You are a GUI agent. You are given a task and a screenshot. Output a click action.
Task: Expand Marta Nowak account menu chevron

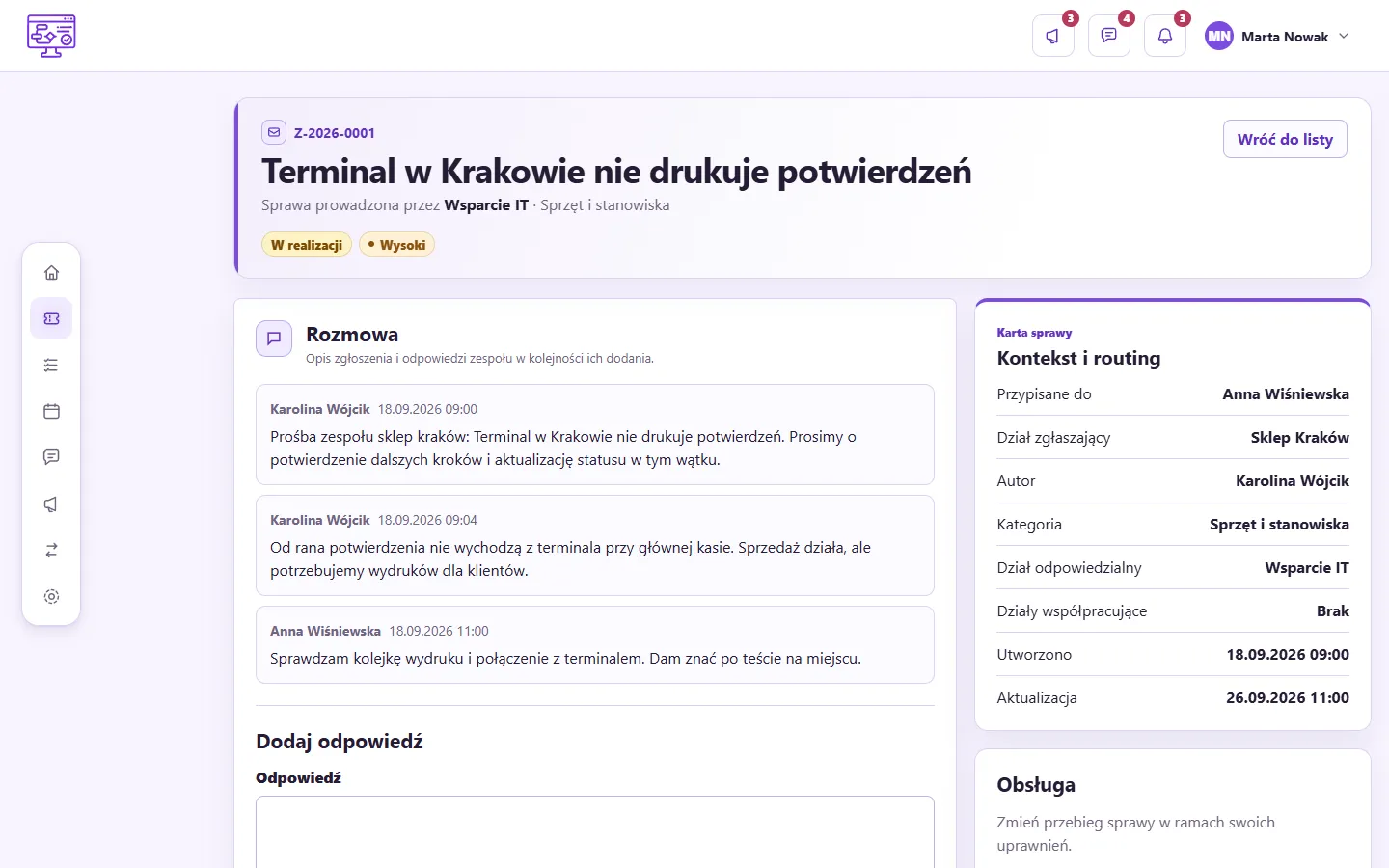(1344, 36)
